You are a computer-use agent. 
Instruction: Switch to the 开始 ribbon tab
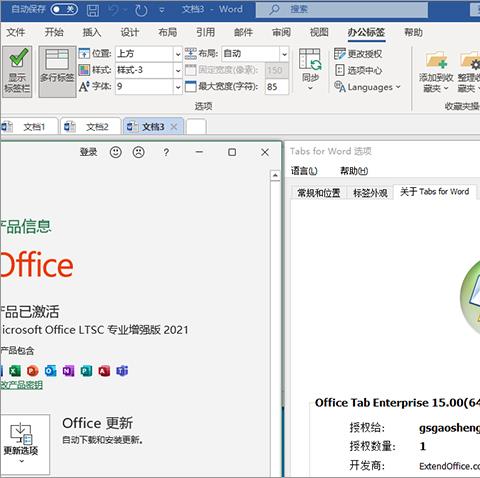tap(54, 32)
